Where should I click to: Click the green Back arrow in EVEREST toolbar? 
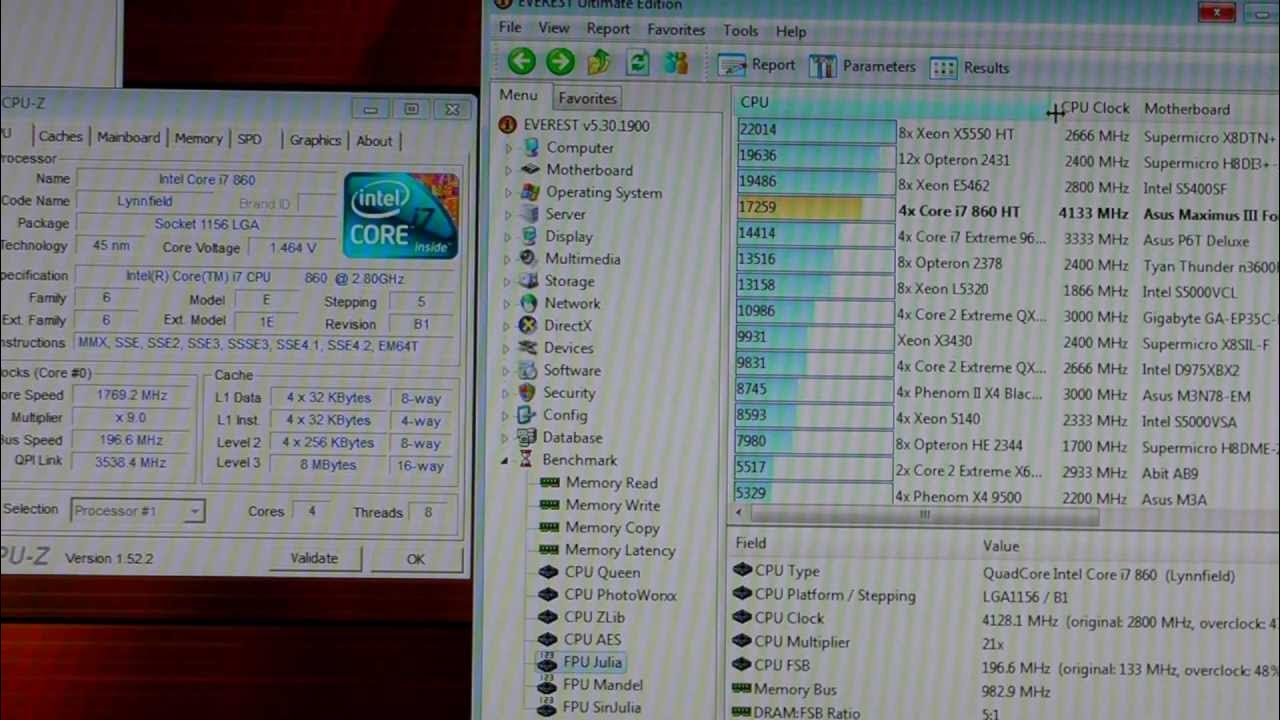(x=521, y=62)
